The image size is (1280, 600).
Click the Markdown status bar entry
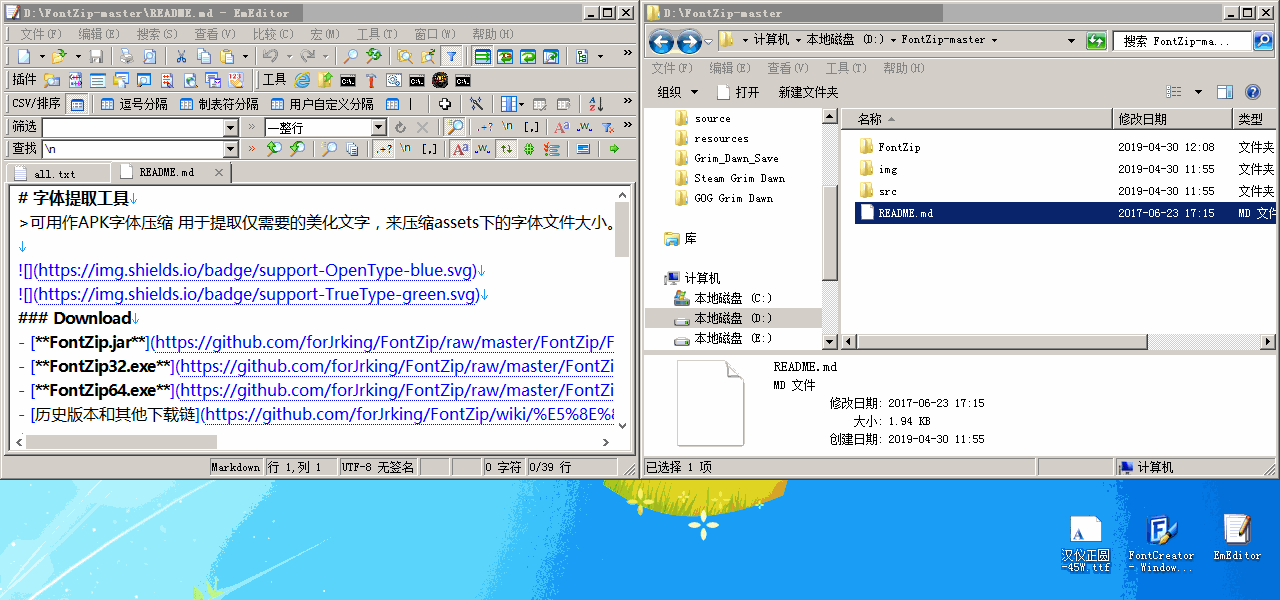(x=236, y=467)
